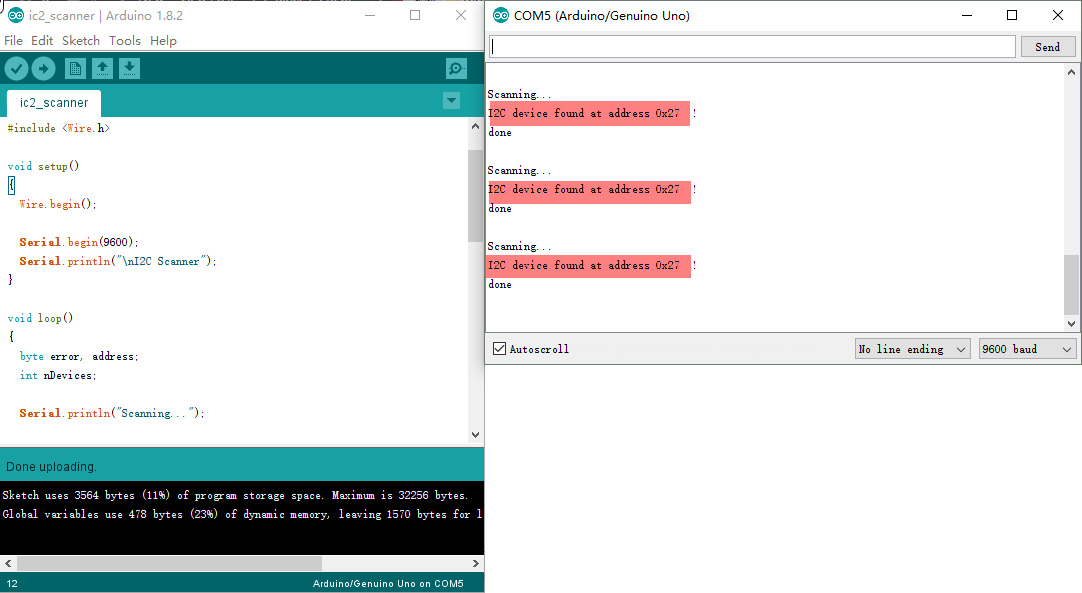Click the console scroll right arrow

[x=475, y=563]
